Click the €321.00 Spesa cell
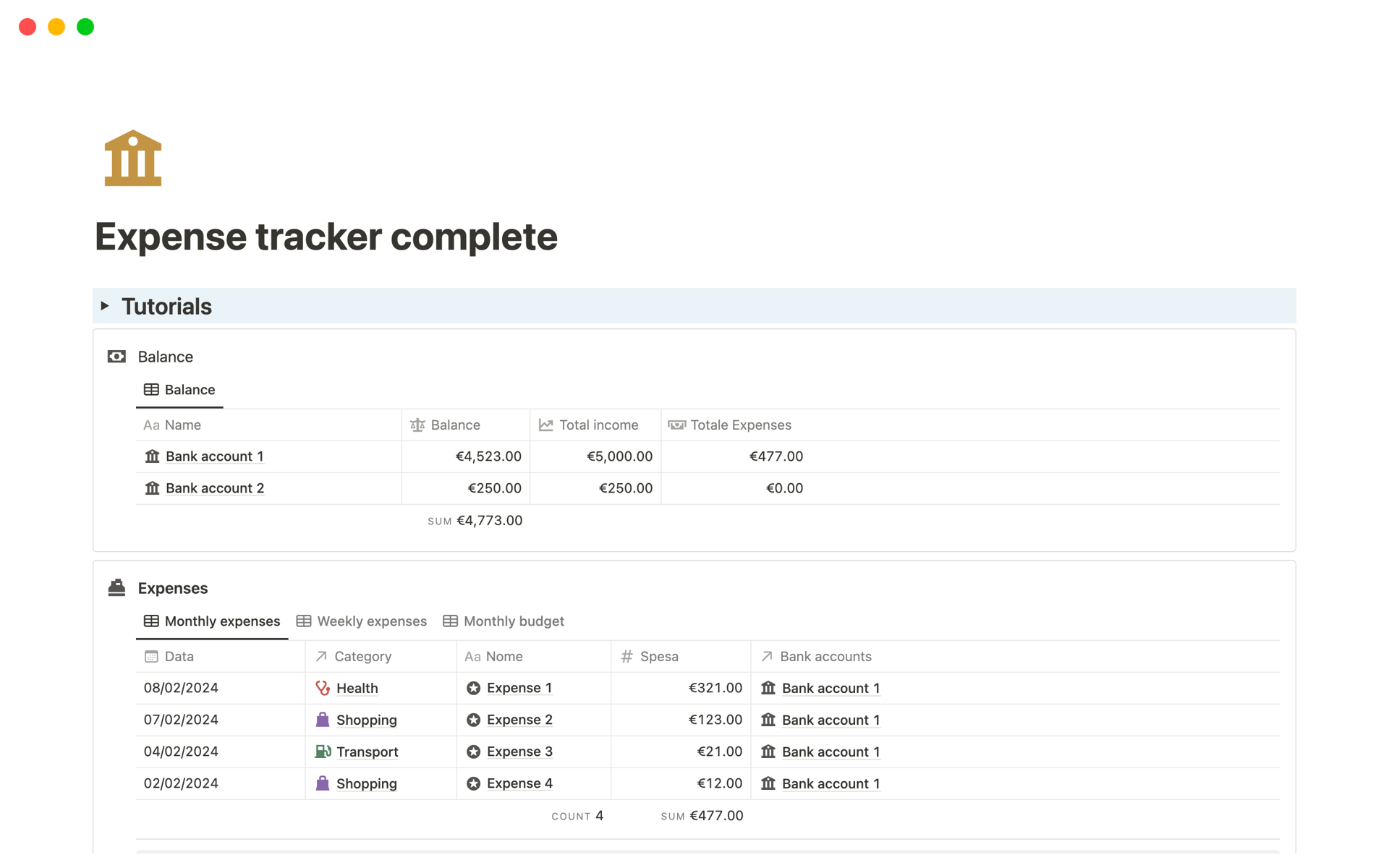The width and height of the screenshot is (1389, 868). (714, 688)
